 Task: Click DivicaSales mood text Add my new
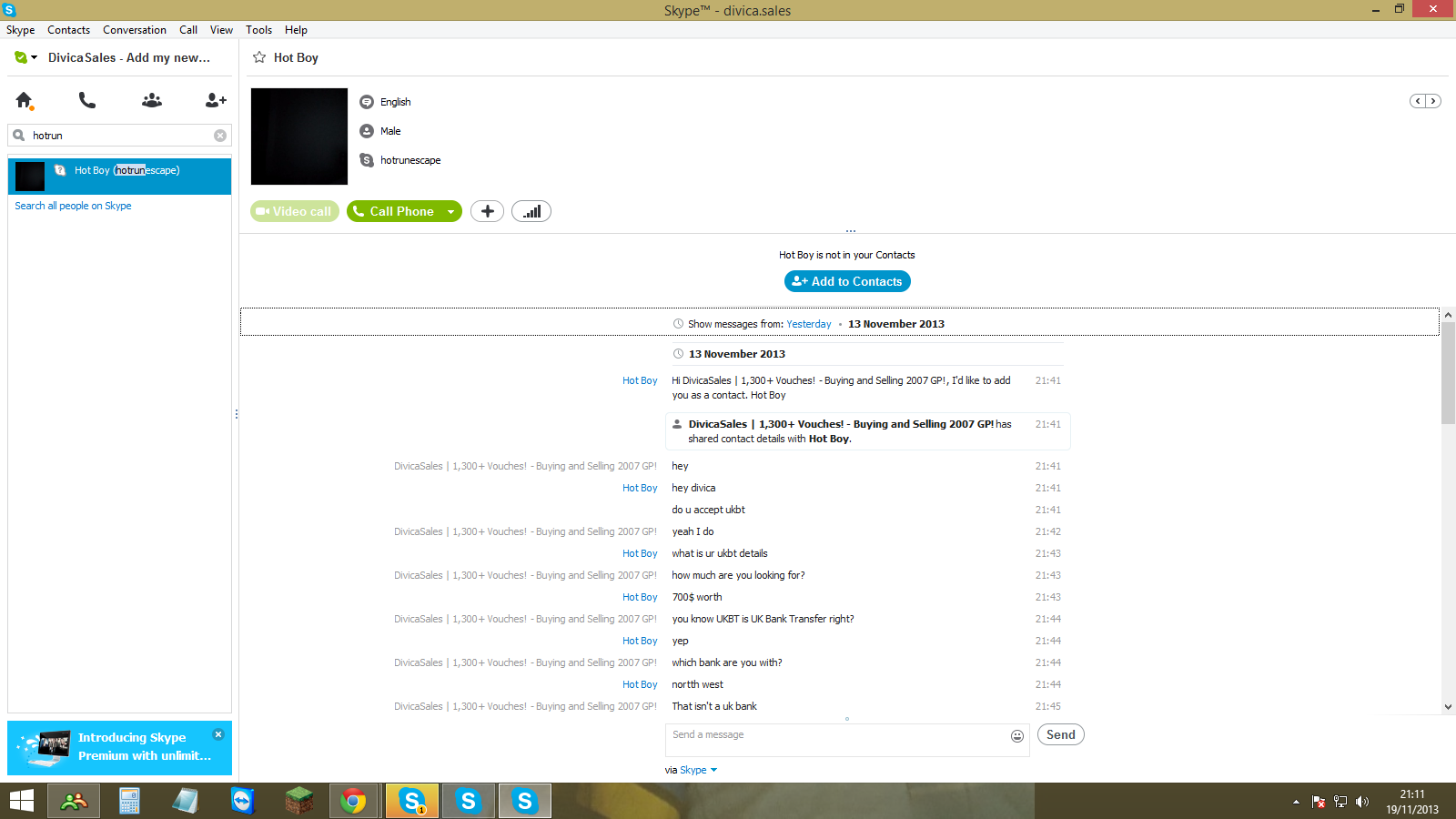coord(168,57)
